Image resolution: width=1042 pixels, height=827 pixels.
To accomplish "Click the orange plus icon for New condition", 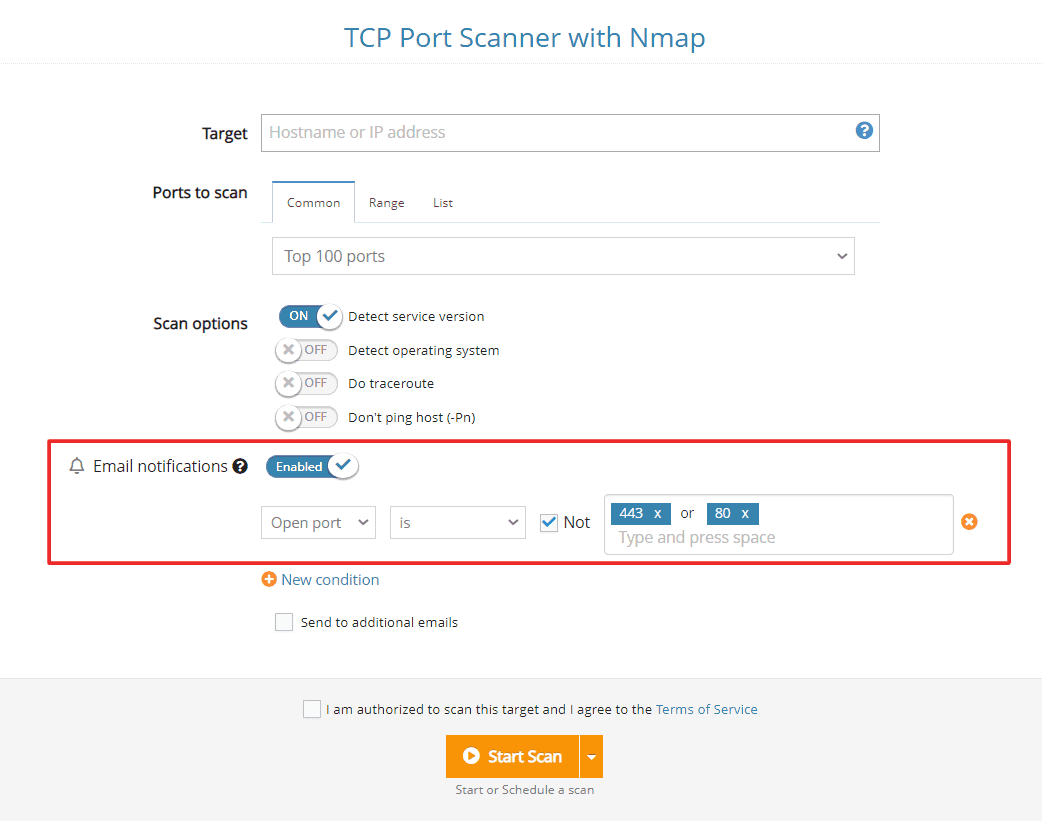I will coord(268,579).
